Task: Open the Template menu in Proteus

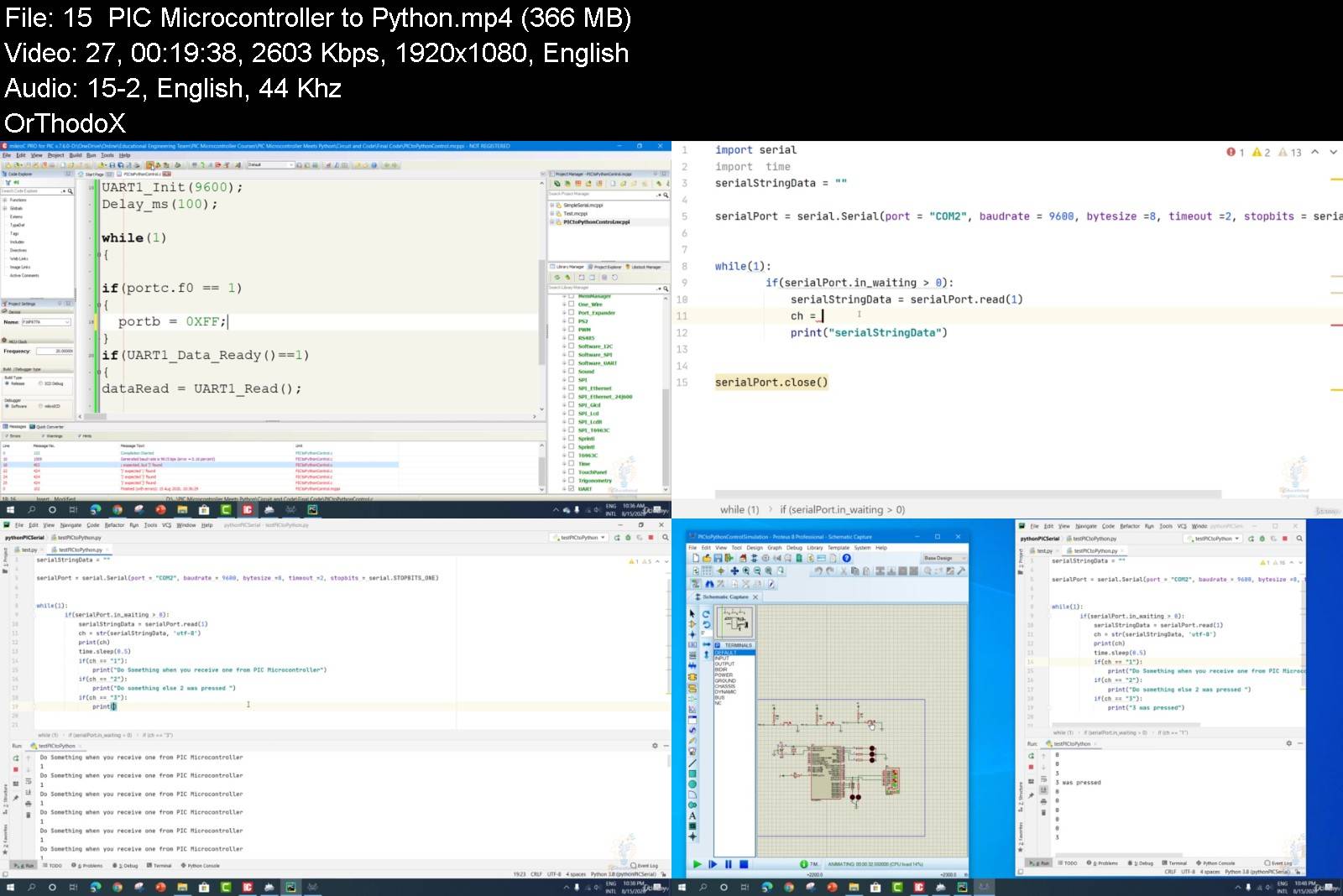Action: 839,548
